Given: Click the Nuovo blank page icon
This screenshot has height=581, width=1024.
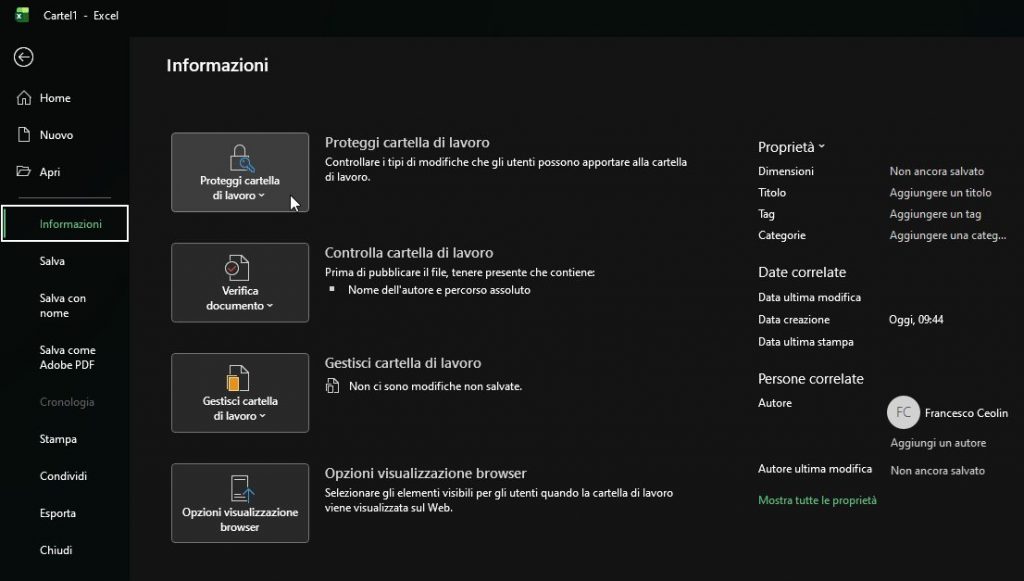Looking at the screenshot, I should coord(24,135).
